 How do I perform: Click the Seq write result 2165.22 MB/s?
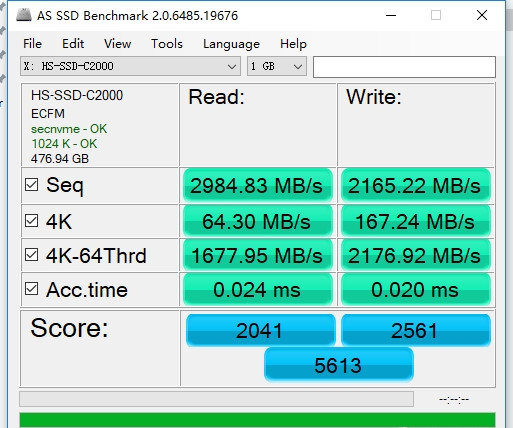(x=415, y=185)
